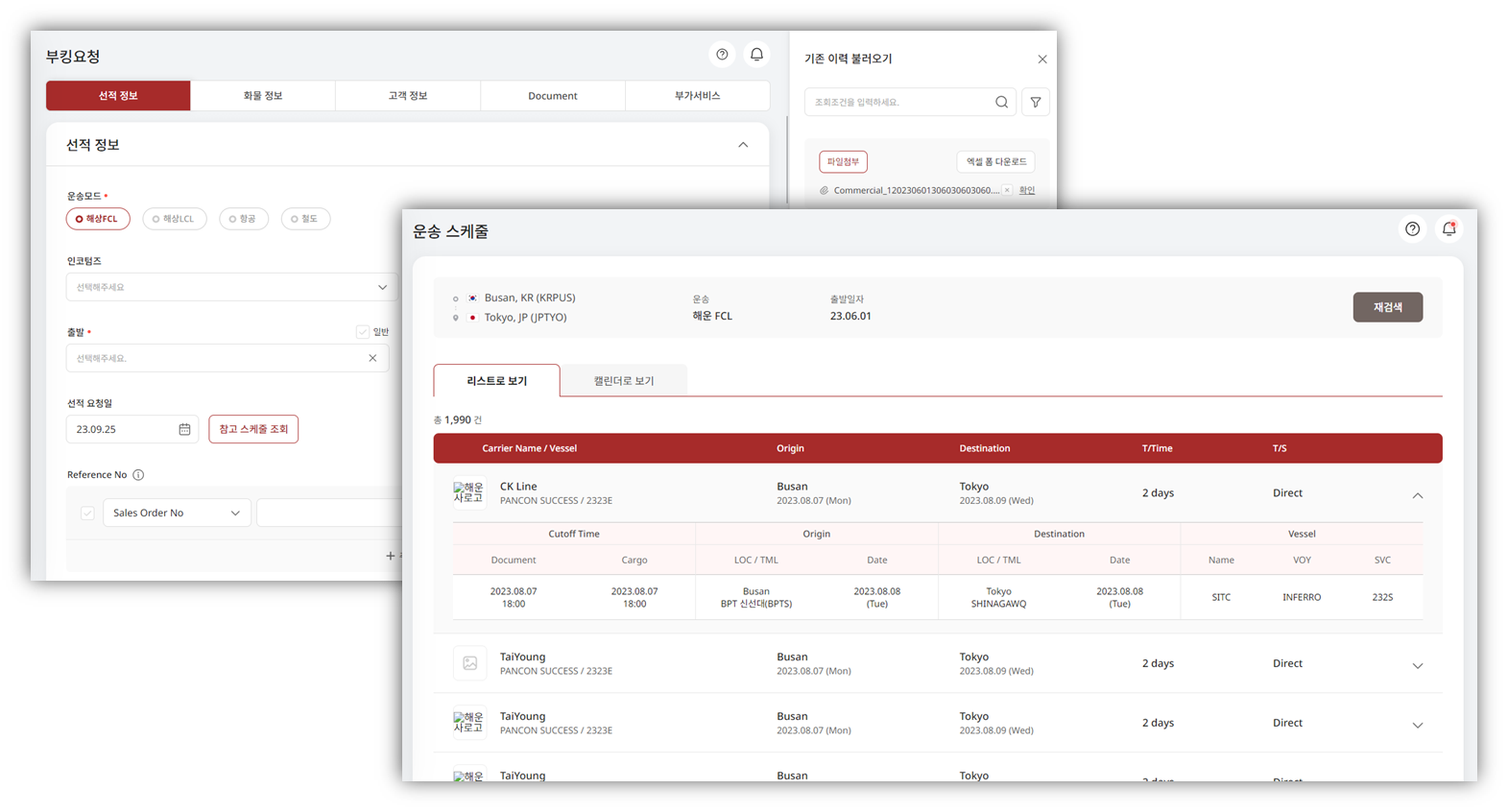
Task: Open the filter icon in history panel
Action: pyautogui.click(x=1035, y=102)
